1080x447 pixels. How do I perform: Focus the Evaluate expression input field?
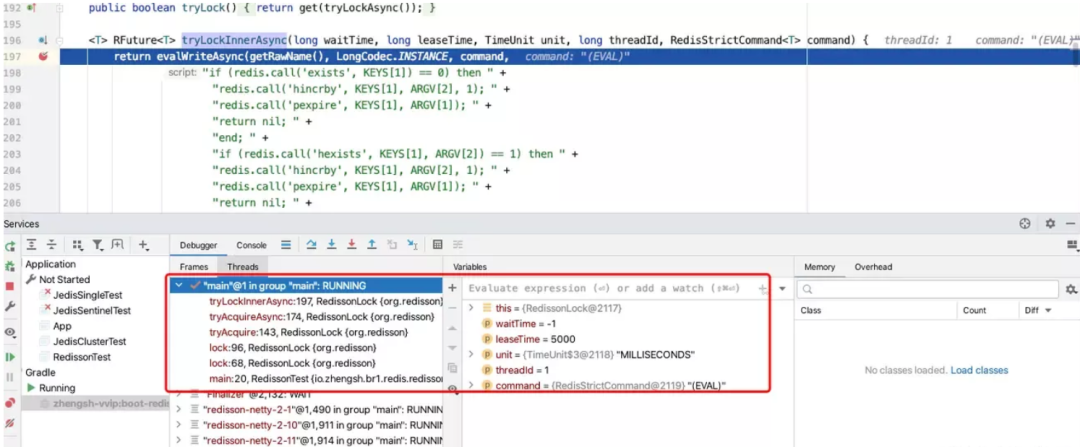pyautogui.click(x=610, y=288)
